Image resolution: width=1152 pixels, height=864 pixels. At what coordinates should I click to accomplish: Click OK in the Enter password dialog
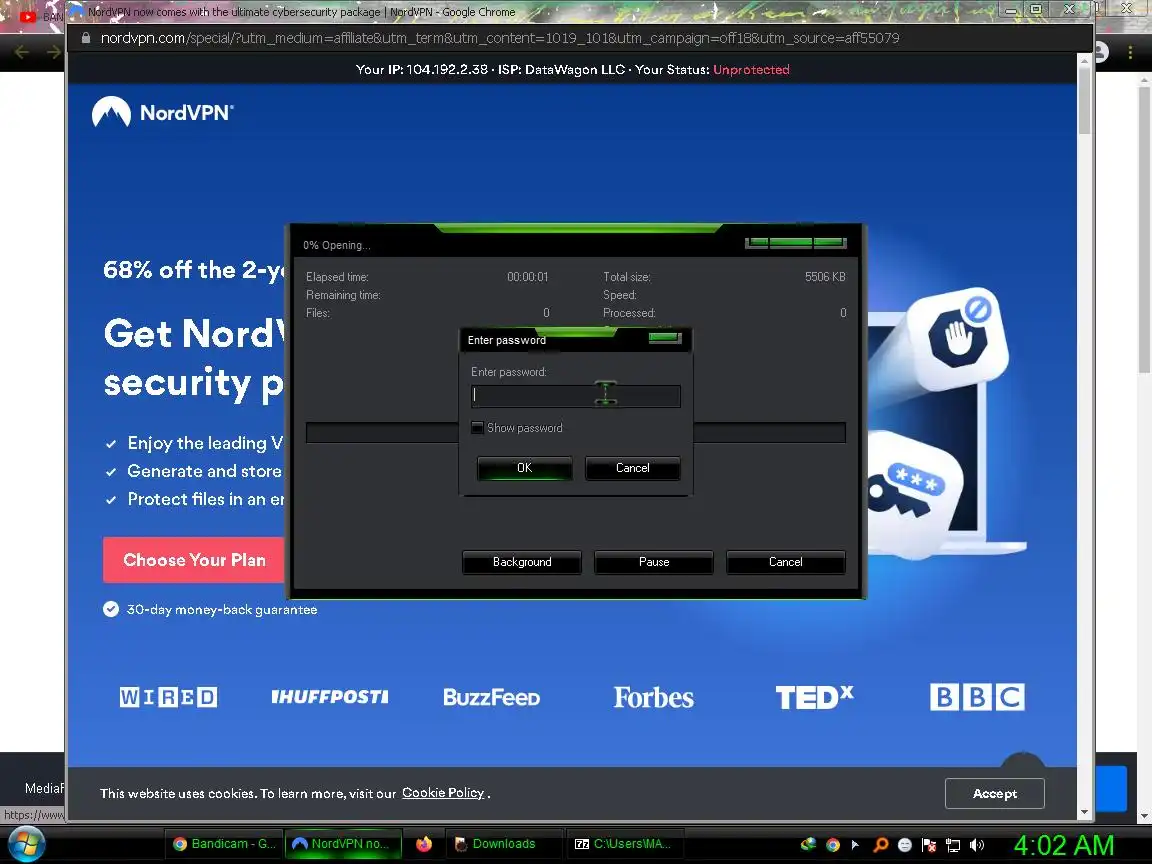(524, 468)
